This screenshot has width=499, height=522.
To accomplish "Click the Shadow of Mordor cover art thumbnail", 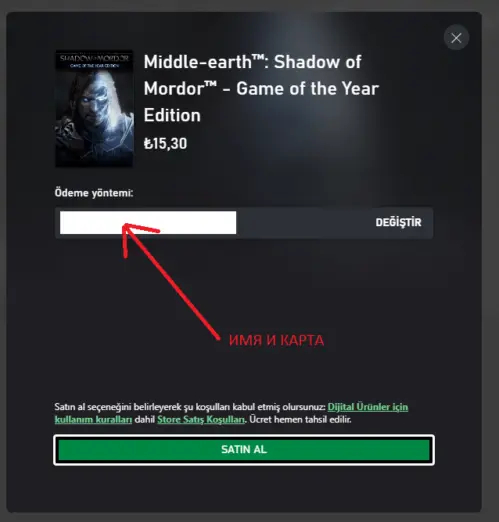I will pyautogui.click(x=94, y=108).
